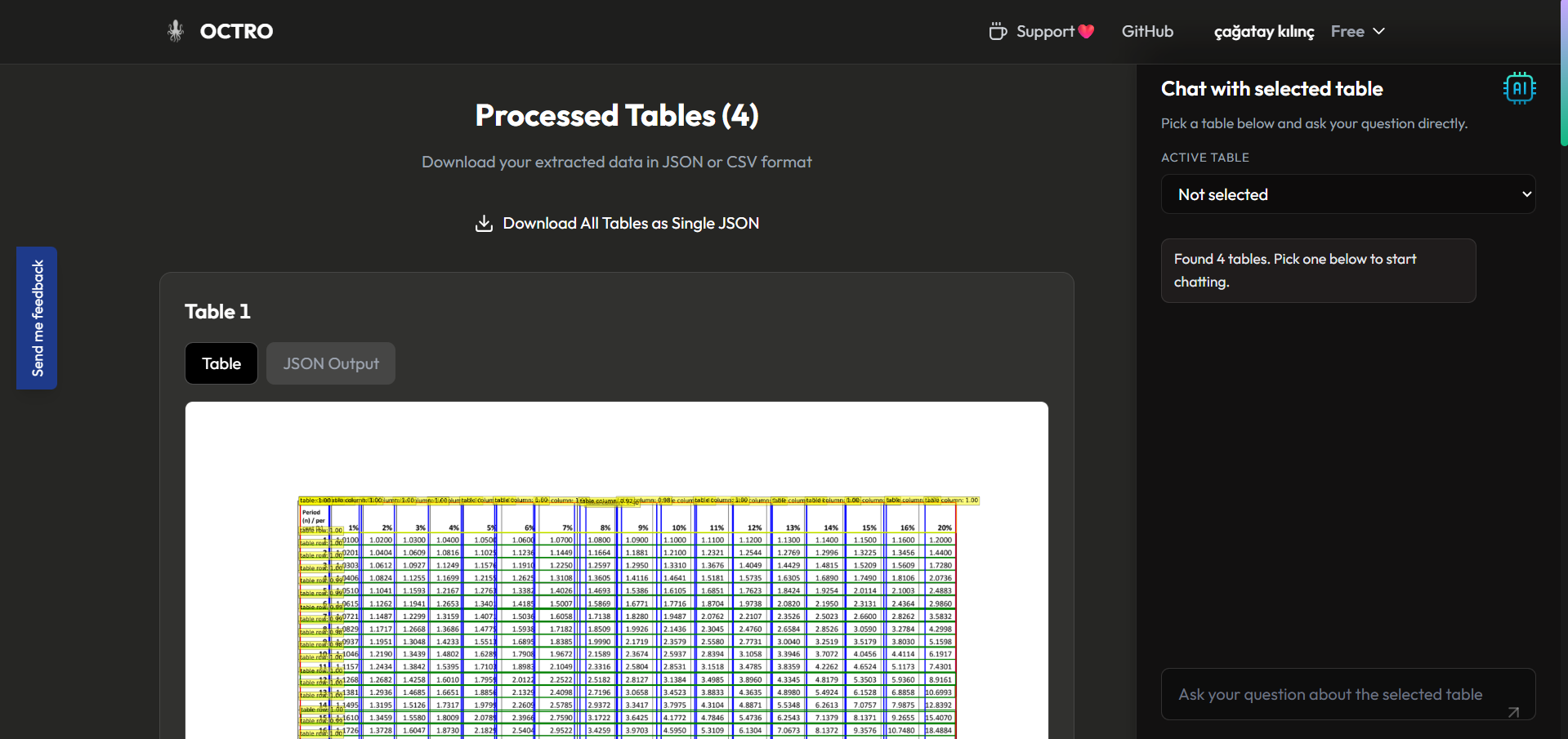Open the Not selected active table dropdown
The width and height of the screenshot is (1568, 739).
pos(1347,194)
